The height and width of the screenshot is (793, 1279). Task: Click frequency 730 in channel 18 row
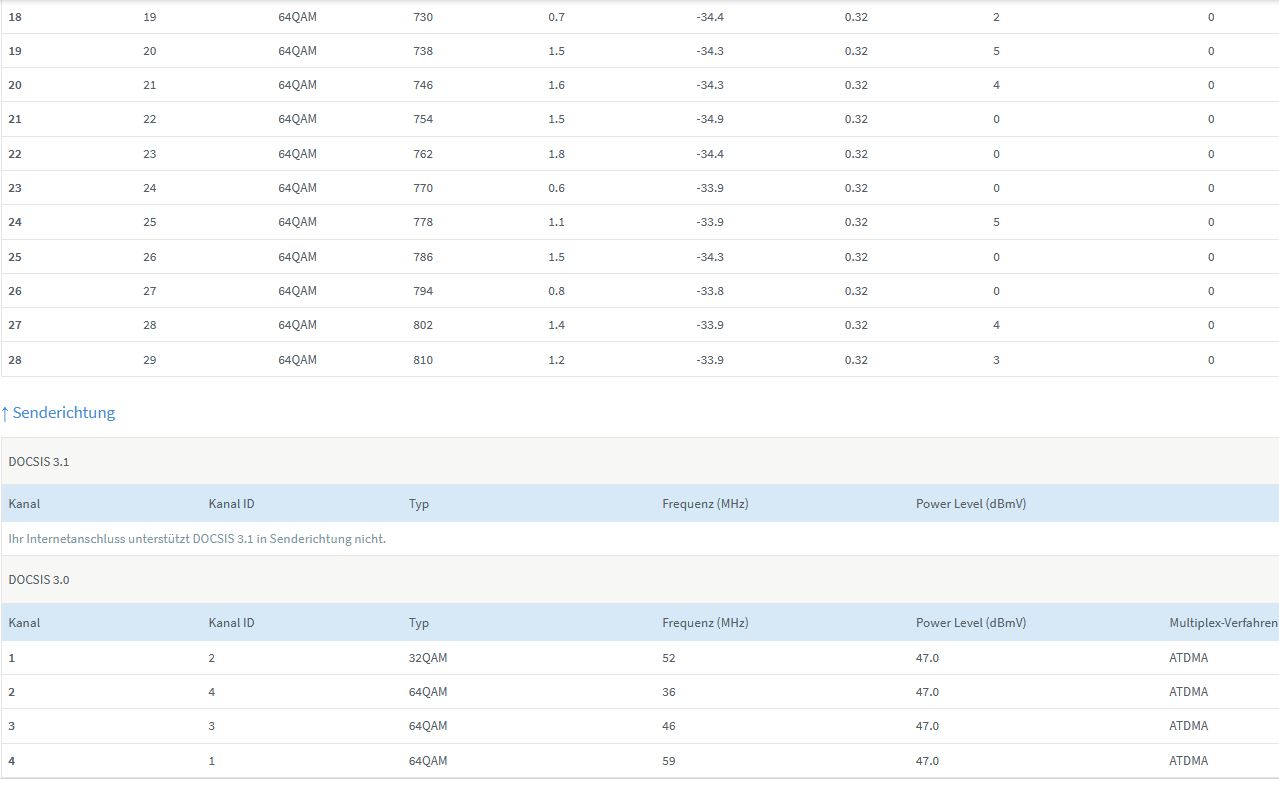423,17
